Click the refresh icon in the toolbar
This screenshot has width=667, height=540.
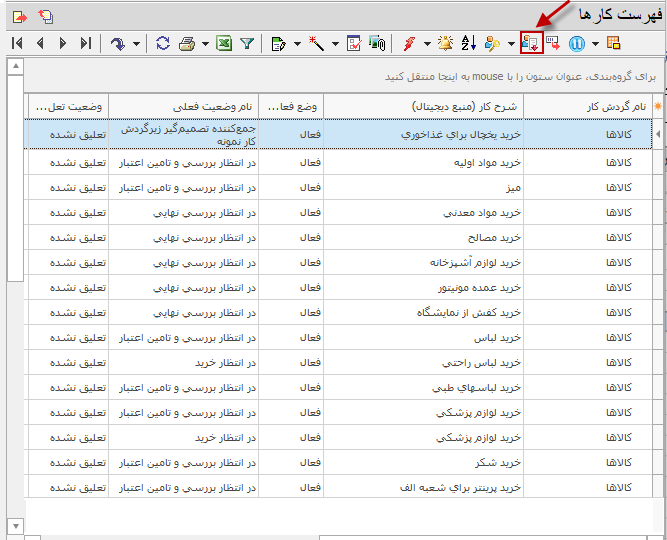pyautogui.click(x=164, y=44)
